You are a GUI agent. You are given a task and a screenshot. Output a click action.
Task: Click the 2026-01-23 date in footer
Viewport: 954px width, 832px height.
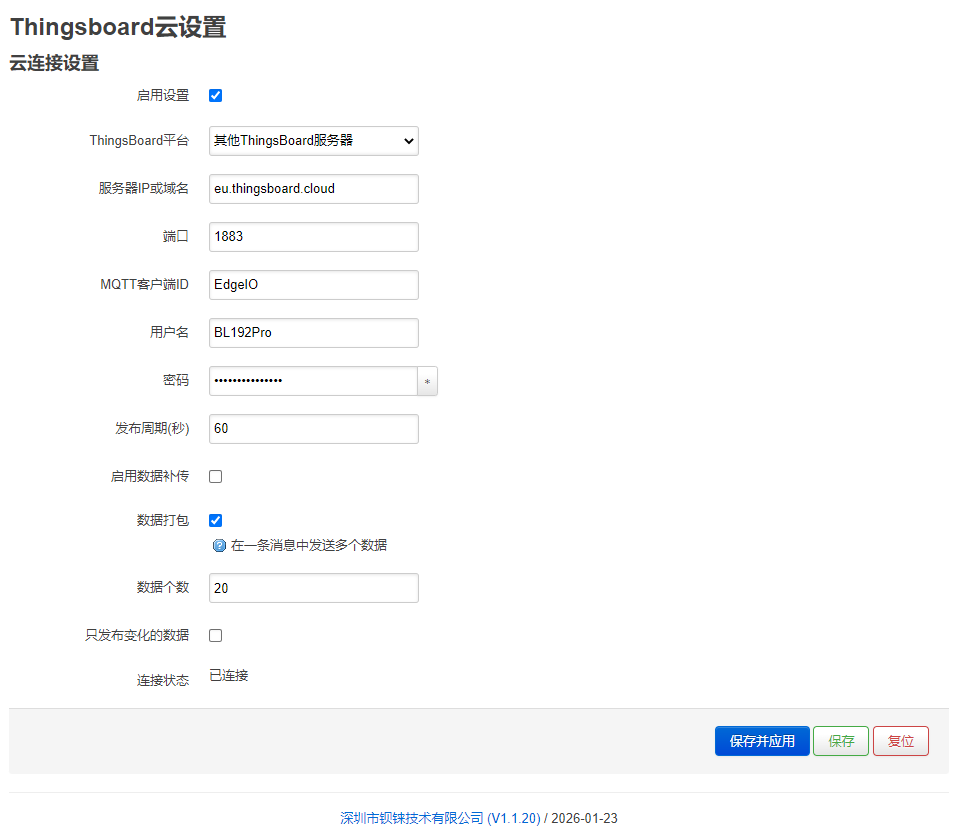coord(584,818)
